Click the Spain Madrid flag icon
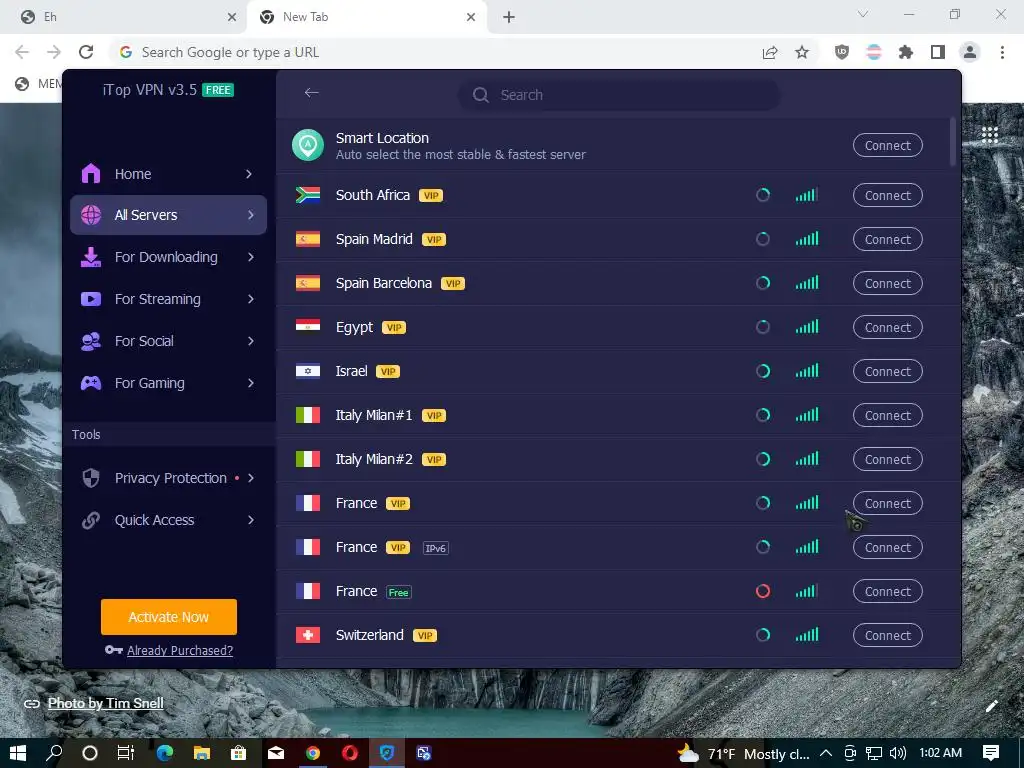Screen dimensions: 1024x768 click(308, 239)
